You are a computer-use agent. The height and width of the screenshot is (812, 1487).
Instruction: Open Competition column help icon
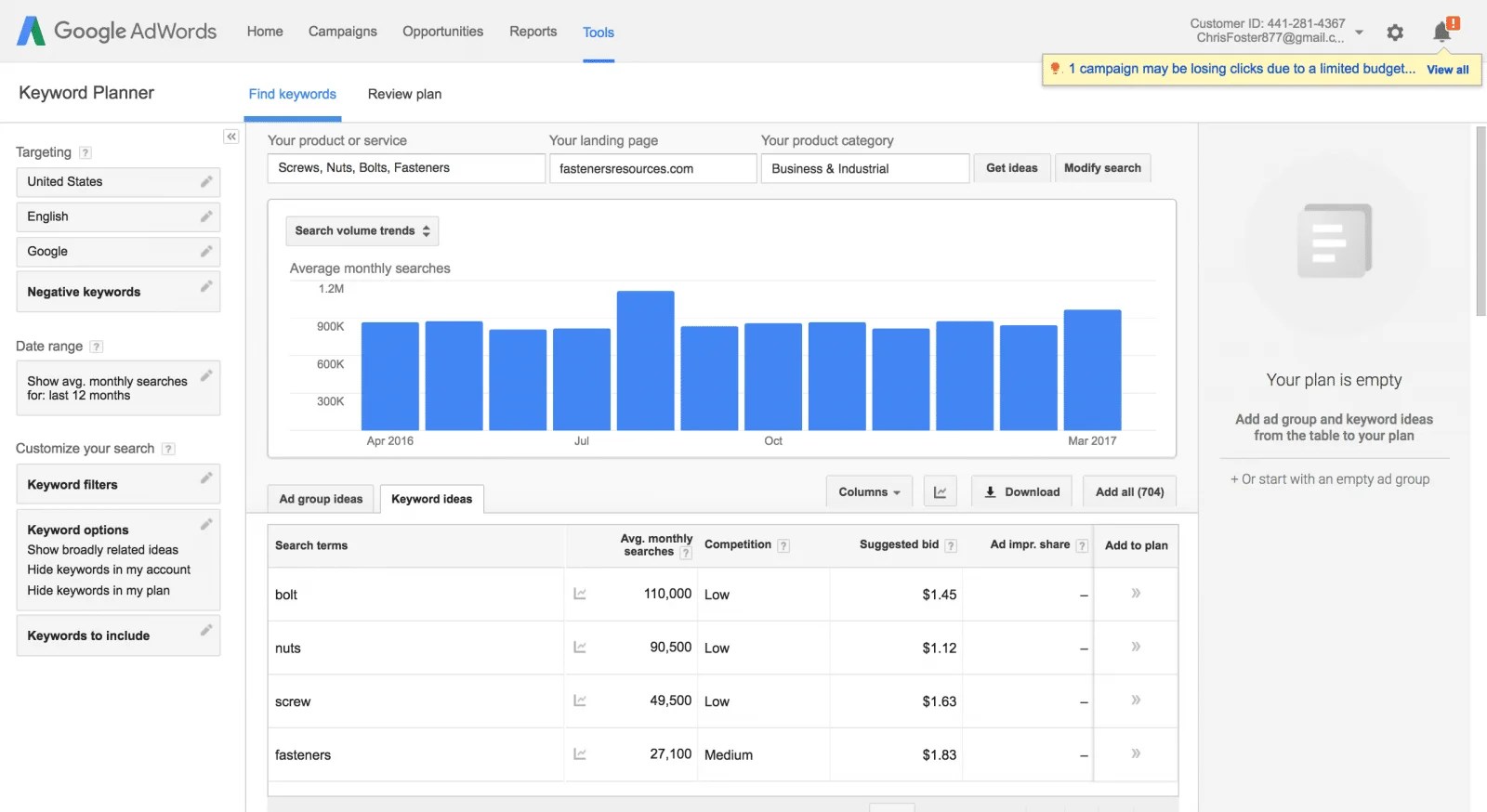[x=783, y=546]
